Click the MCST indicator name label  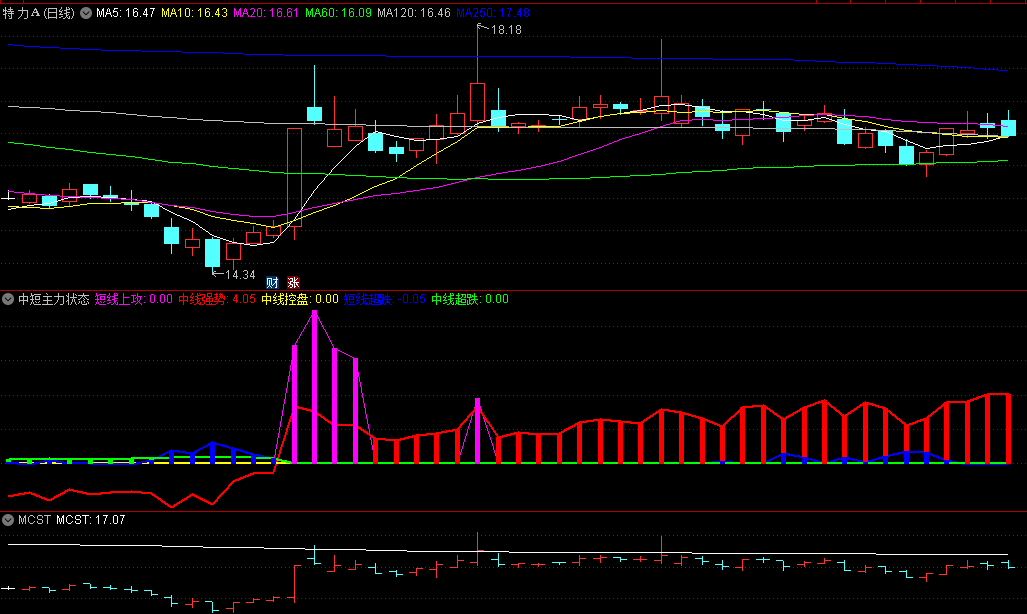(35, 520)
